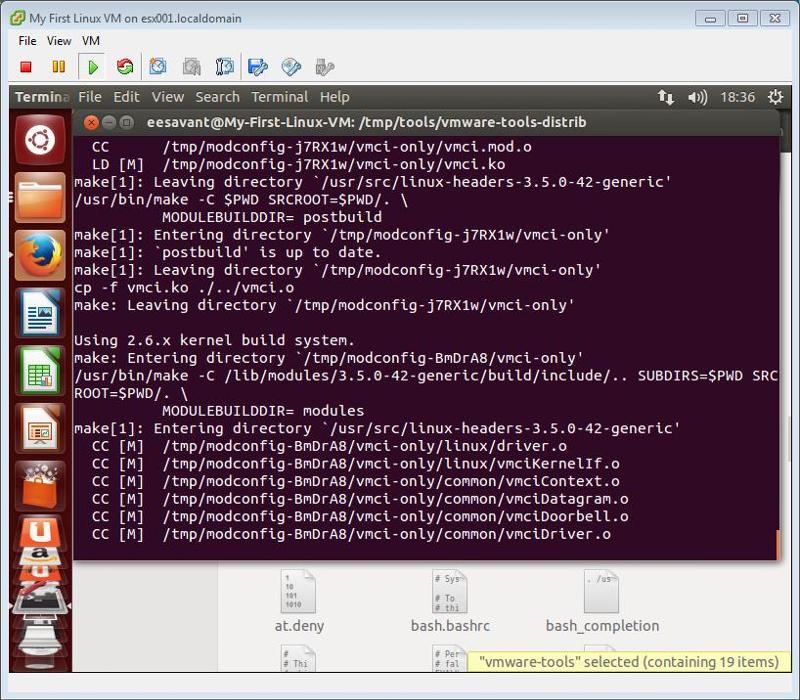Viewport: 800px width, 700px height.
Task: Click 'Using 2.6.x kernel build system.' line
Action: (214, 340)
